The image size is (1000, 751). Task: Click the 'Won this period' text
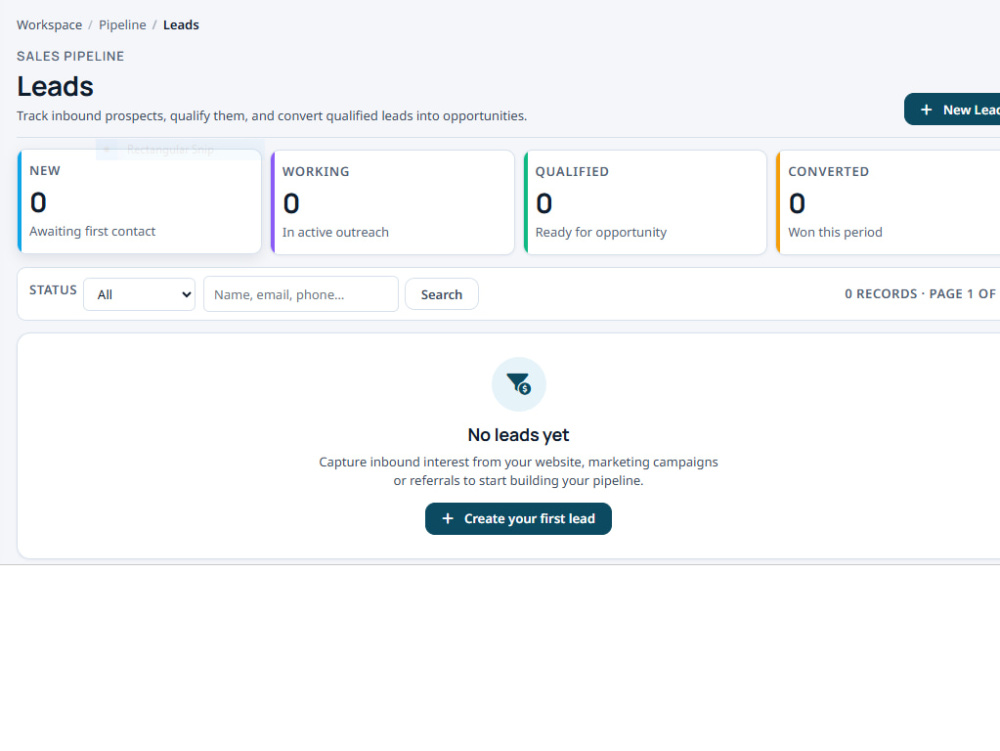[x=835, y=232]
